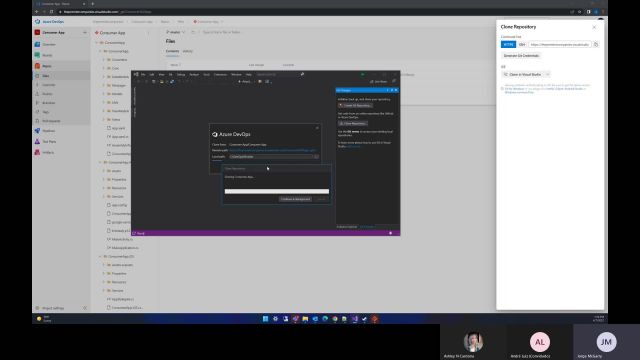Add new item next to Consumer App project

coord(84,32)
